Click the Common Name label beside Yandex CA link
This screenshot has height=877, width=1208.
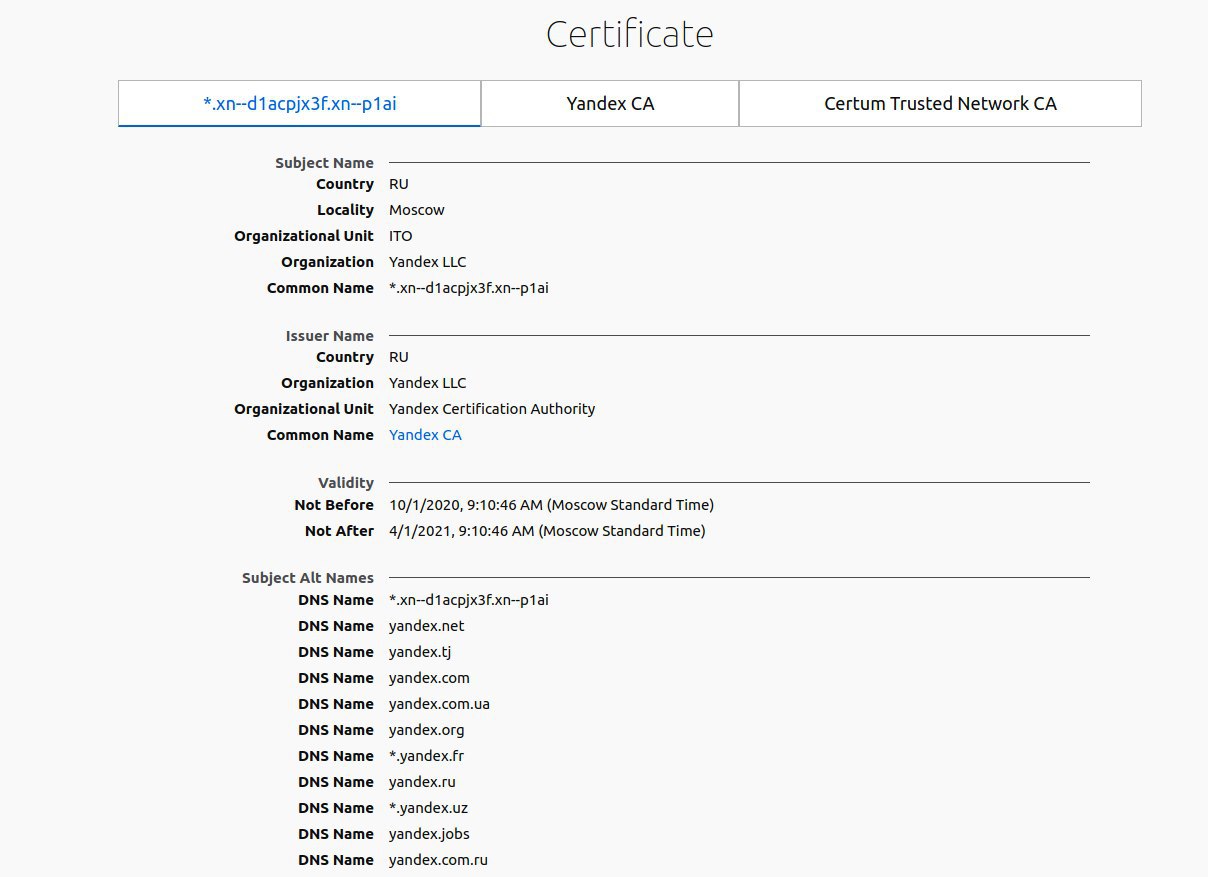tap(320, 435)
